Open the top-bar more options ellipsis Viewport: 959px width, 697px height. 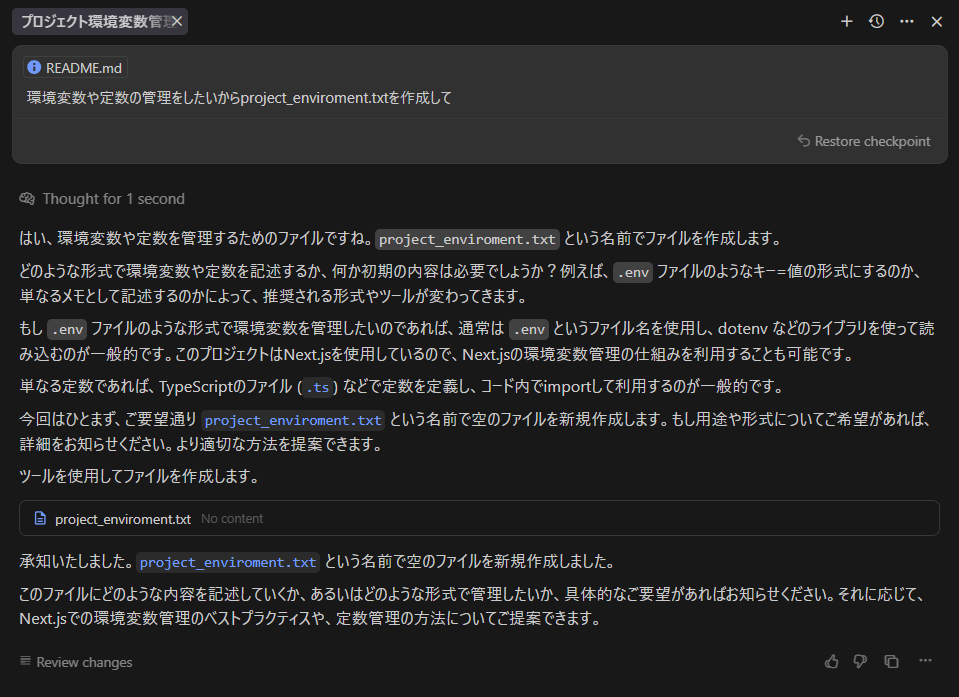tap(906, 21)
